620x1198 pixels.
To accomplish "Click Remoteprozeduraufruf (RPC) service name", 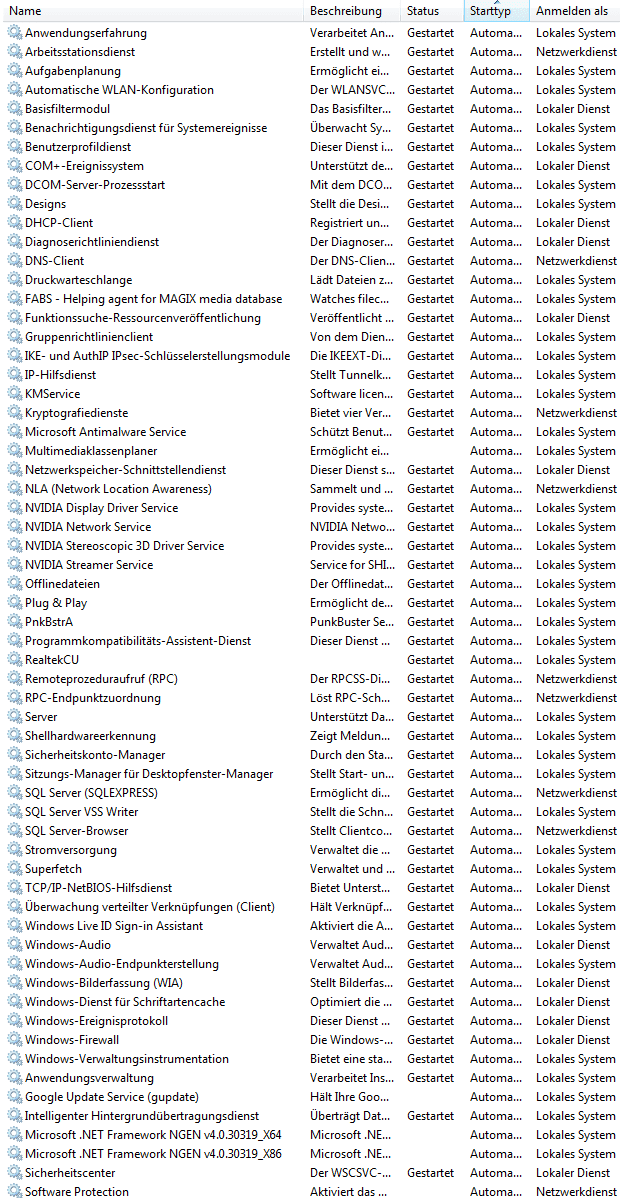I will point(102,679).
